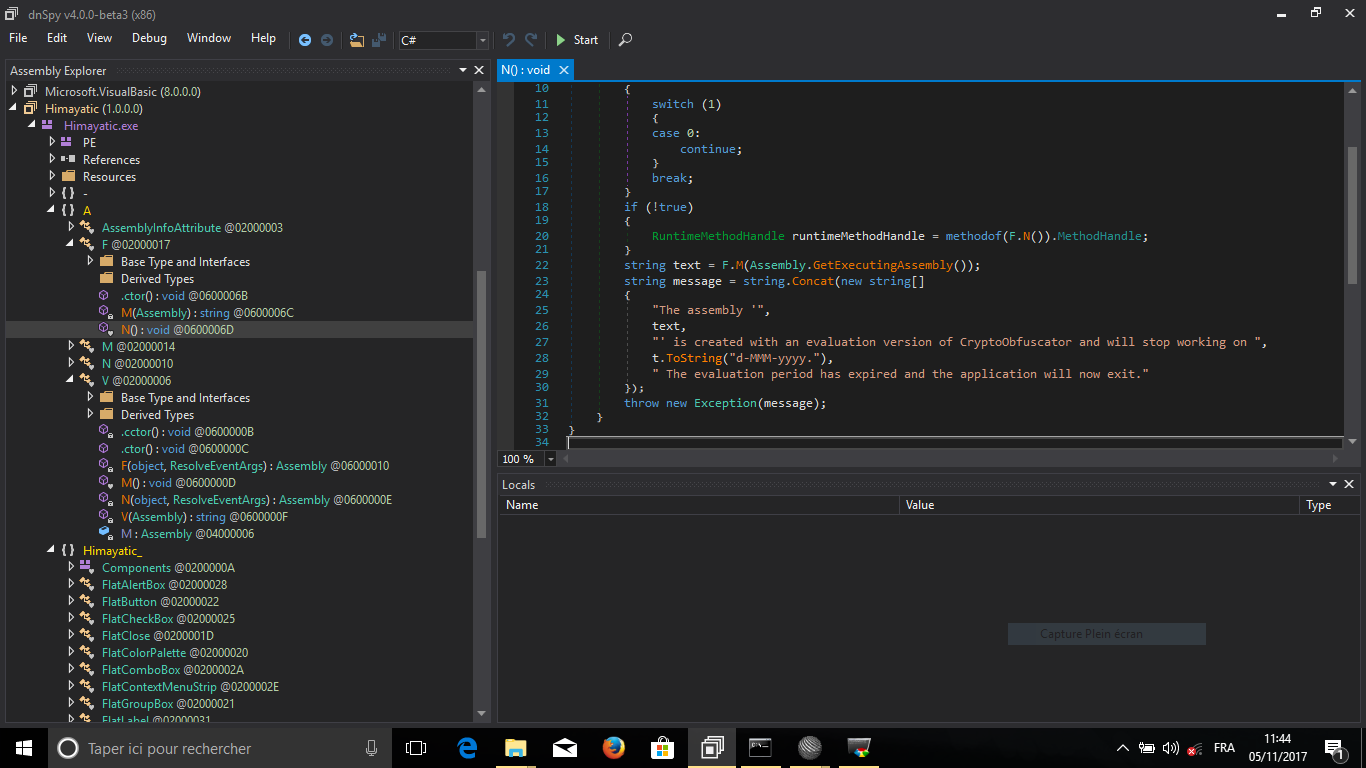Screen dimensions: 1366x768
Task: Select M() : void @0600000D method
Action: click(179, 483)
